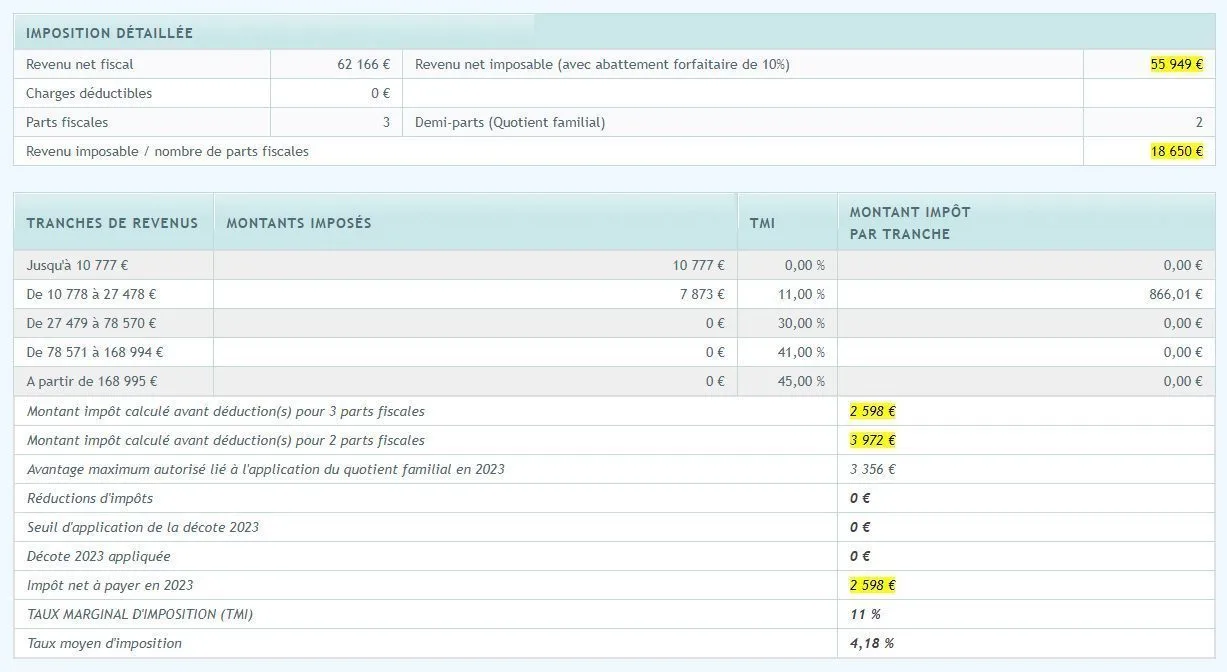The image size is (1227, 672).
Task: Click the A partir de 168 995 € bracket label
Action: point(92,381)
